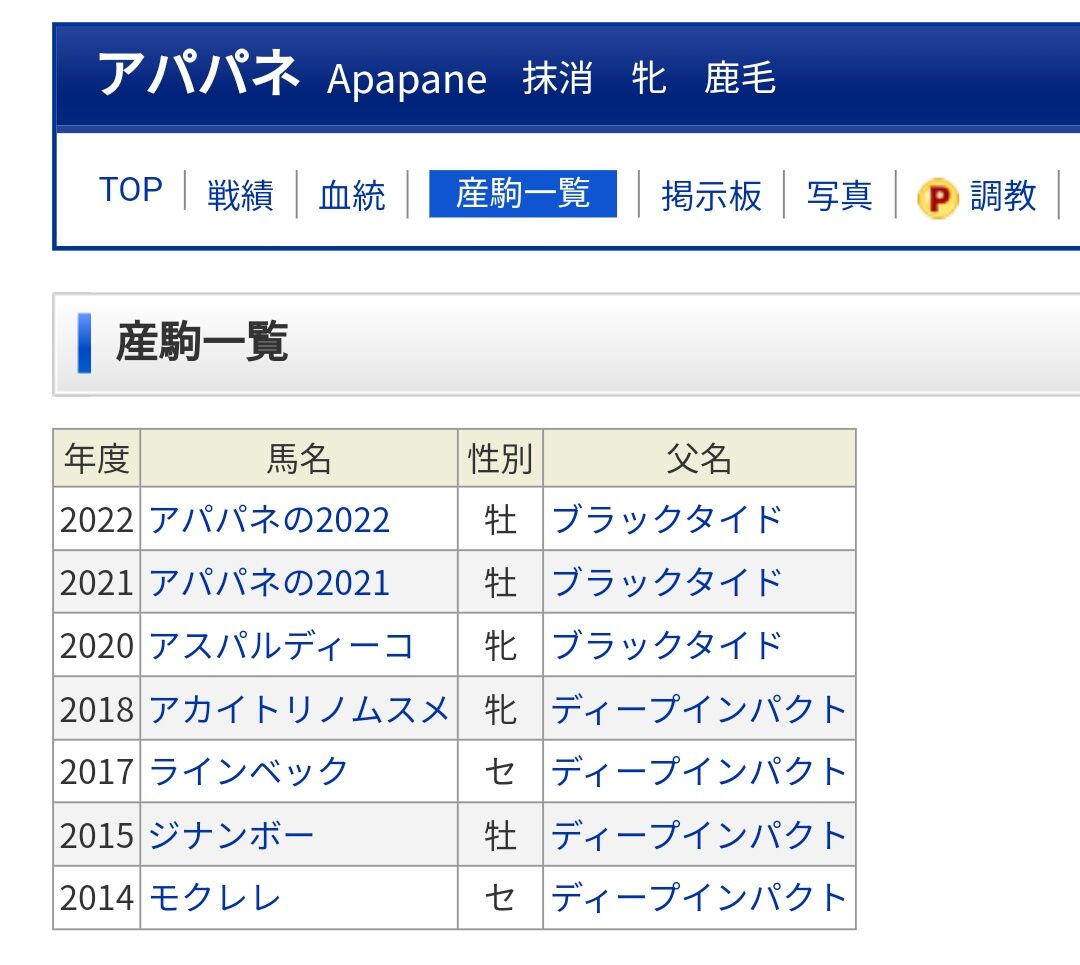Open the horse ジナンボー
Viewport: 1080px width, 965px height.
(x=232, y=836)
